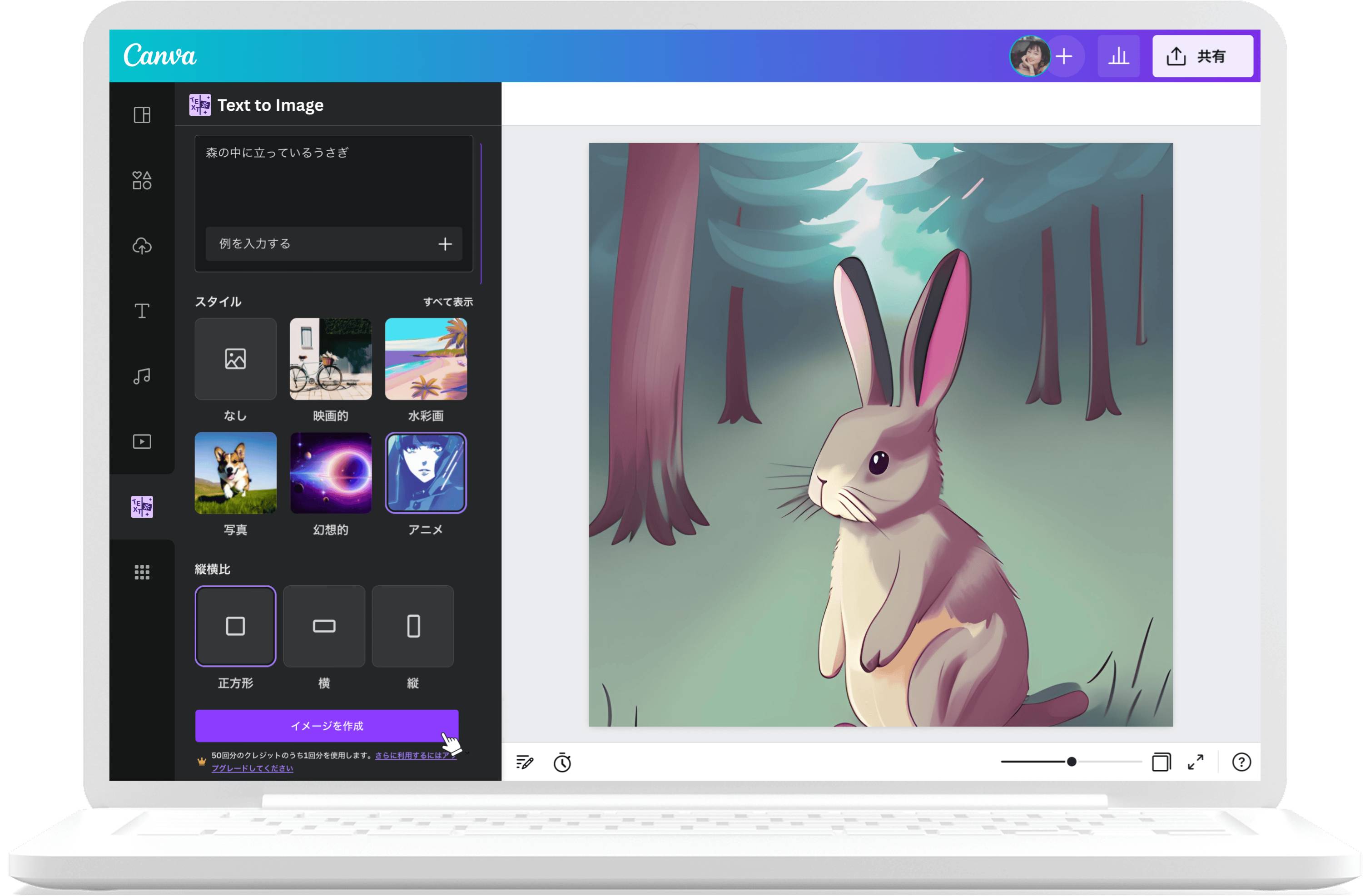
Task: Choose the 縦 portrait aspect ratio
Action: click(413, 626)
